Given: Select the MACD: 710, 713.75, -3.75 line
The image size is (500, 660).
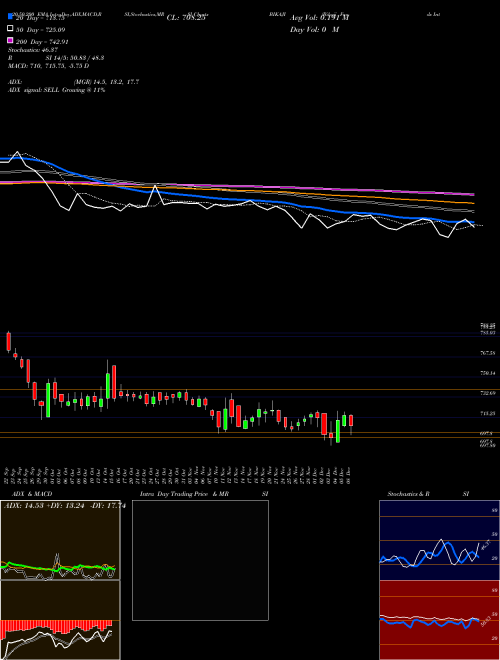Looking at the screenshot, I should point(48,66).
